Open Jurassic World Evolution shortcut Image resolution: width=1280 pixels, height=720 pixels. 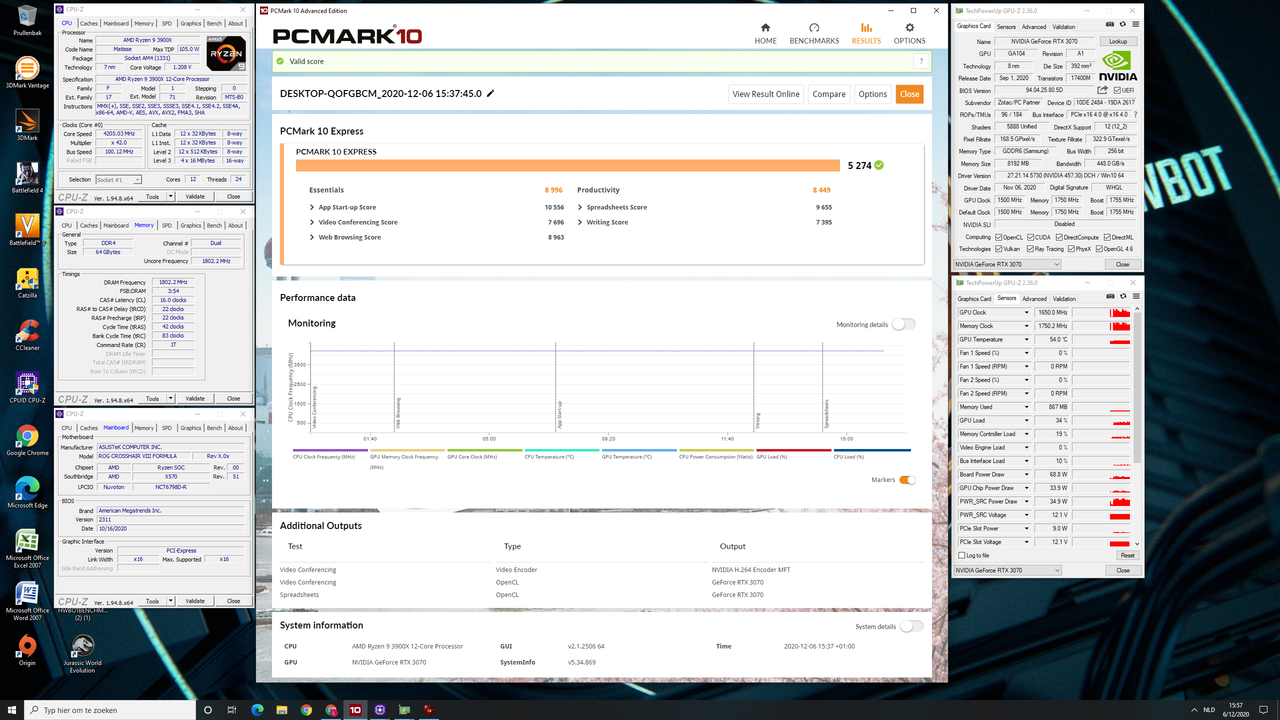(82, 651)
